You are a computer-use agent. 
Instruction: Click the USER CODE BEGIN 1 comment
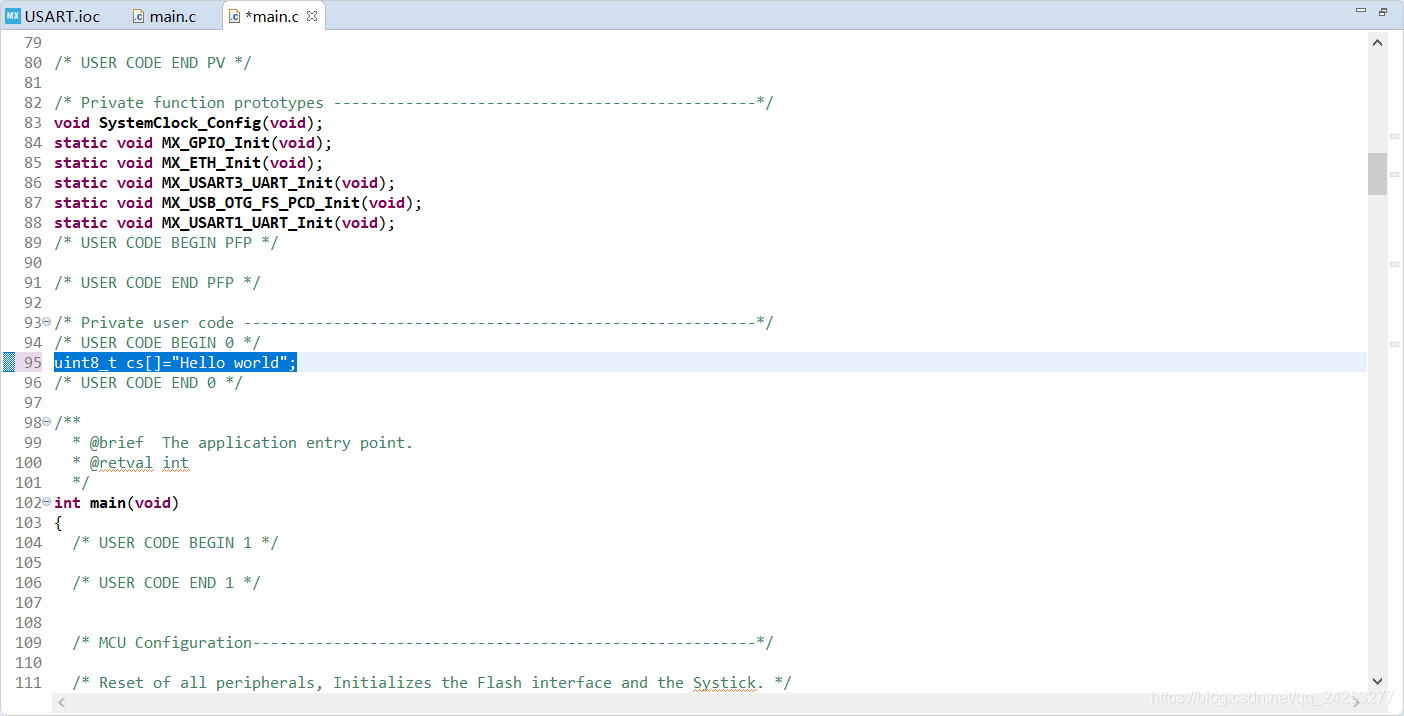175,543
